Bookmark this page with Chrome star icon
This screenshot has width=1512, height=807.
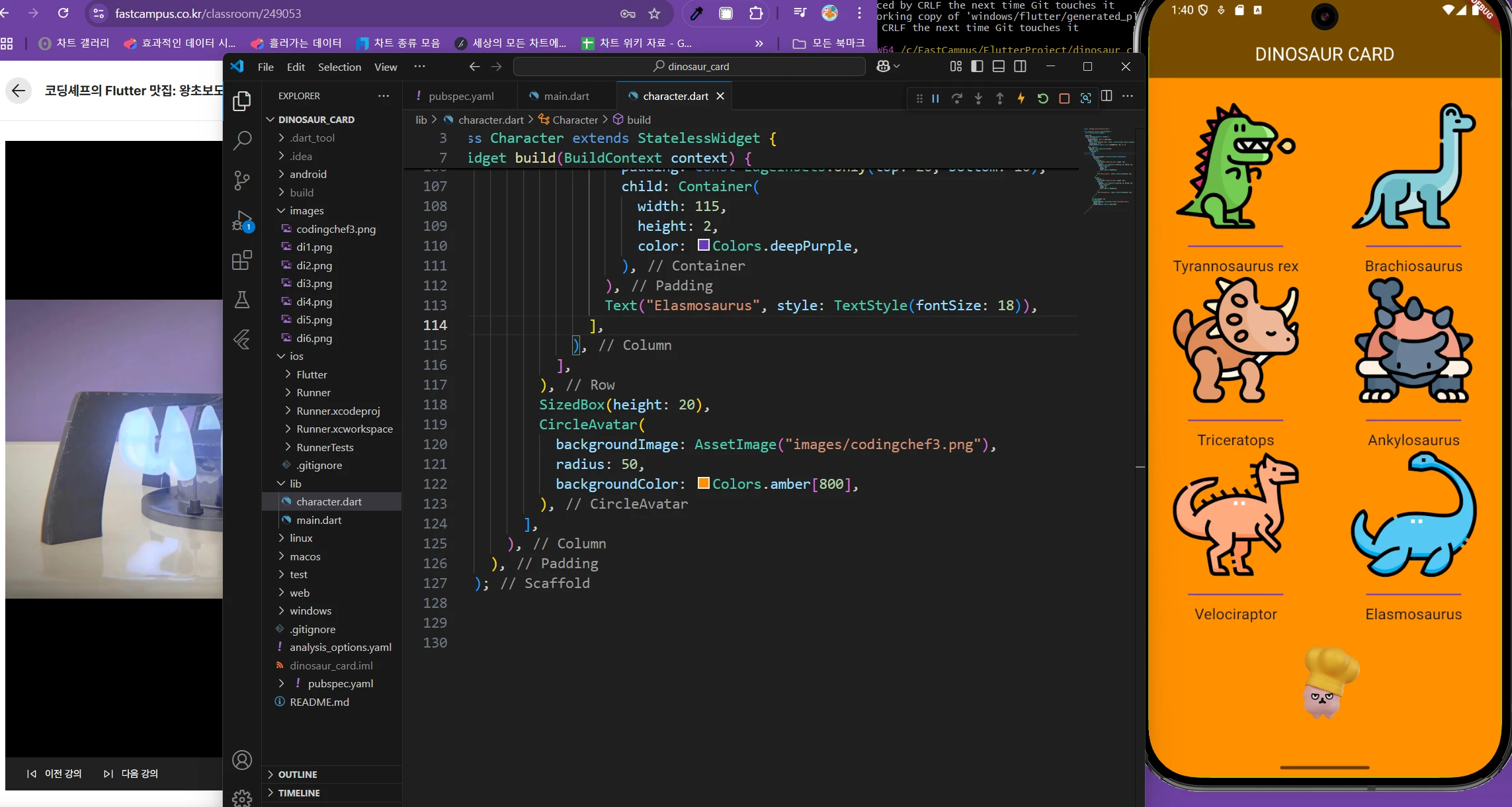654,13
